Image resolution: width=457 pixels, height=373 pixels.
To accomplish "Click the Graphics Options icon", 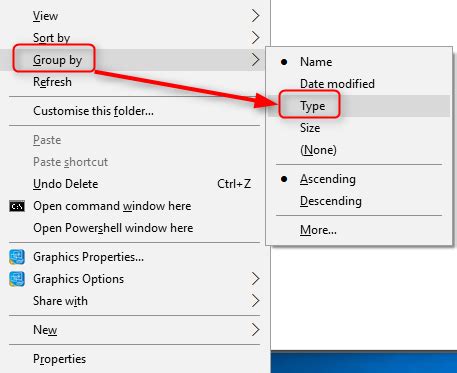I will (17, 279).
